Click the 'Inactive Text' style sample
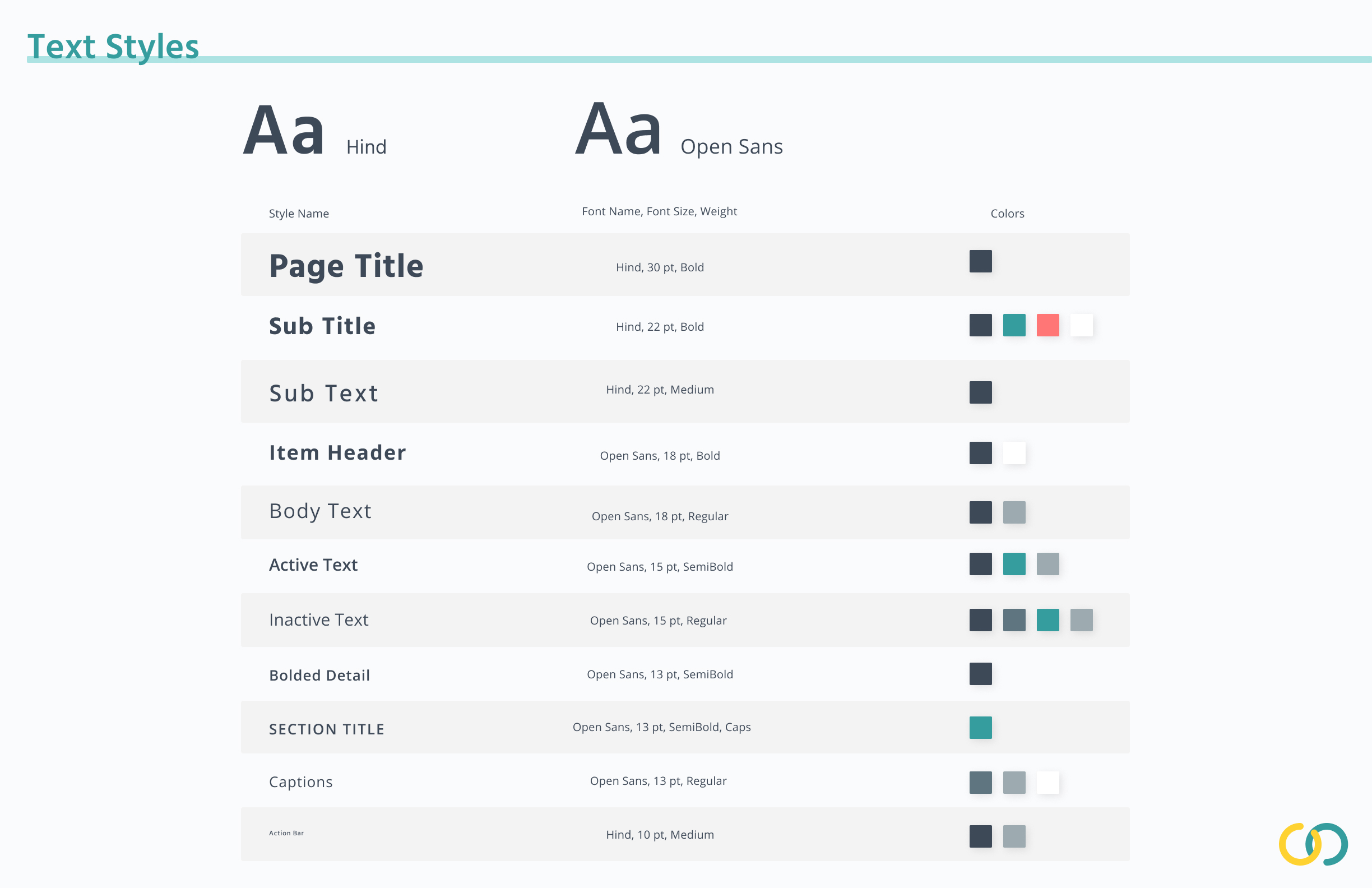This screenshot has width=1372, height=888. pos(319,620)
